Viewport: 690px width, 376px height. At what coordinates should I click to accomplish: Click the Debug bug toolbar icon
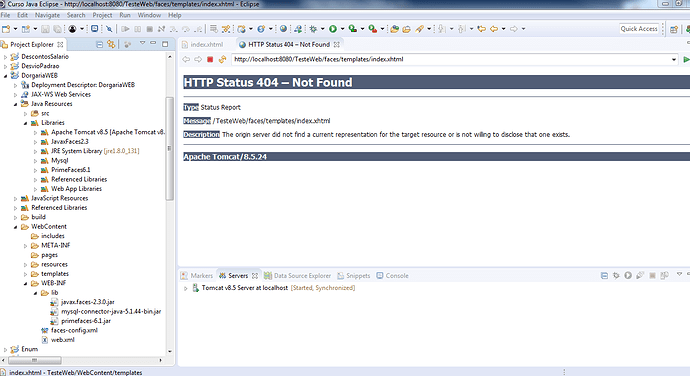[x=313, y=29]
